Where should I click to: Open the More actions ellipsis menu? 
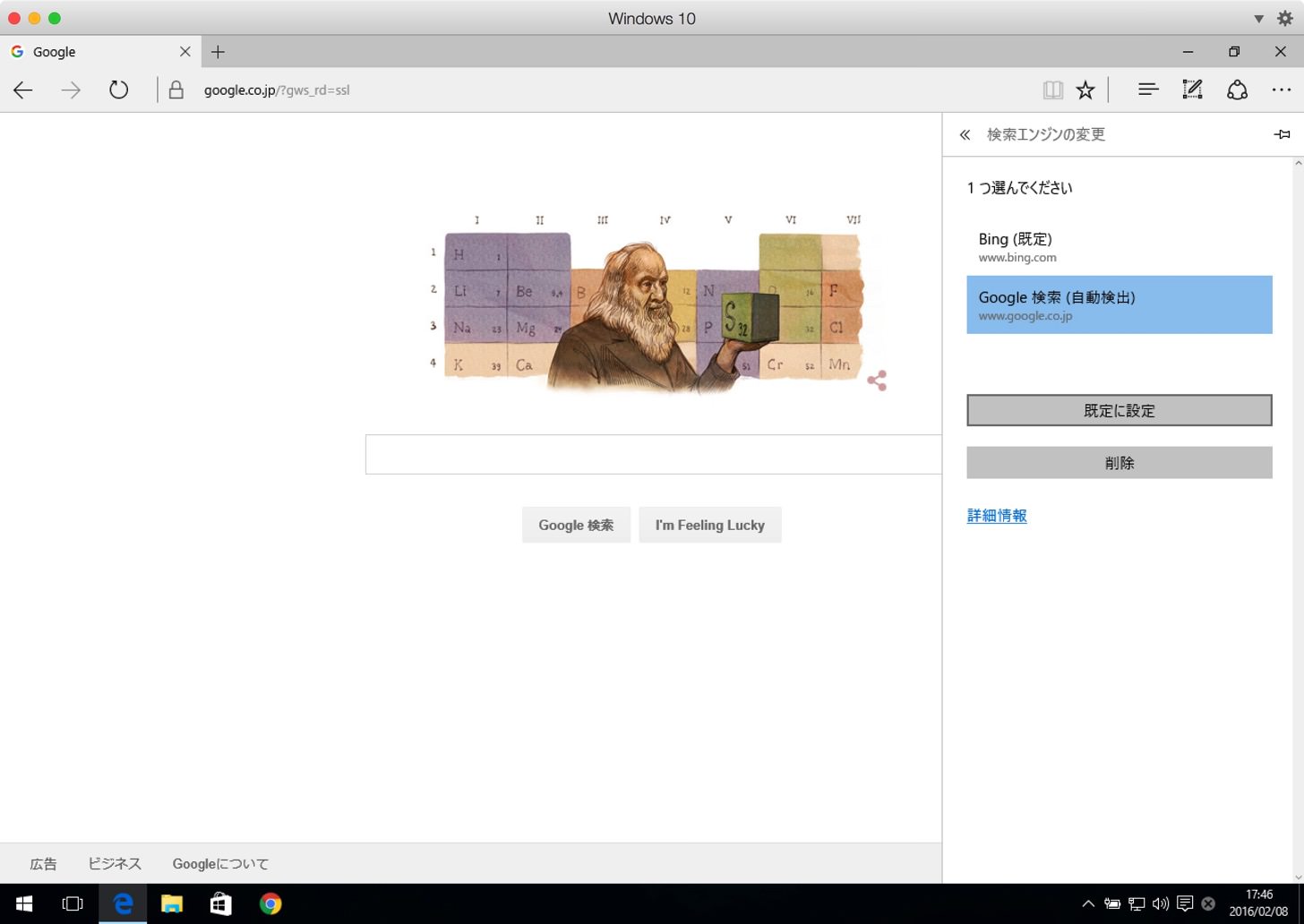click(x=1282, y=90)
